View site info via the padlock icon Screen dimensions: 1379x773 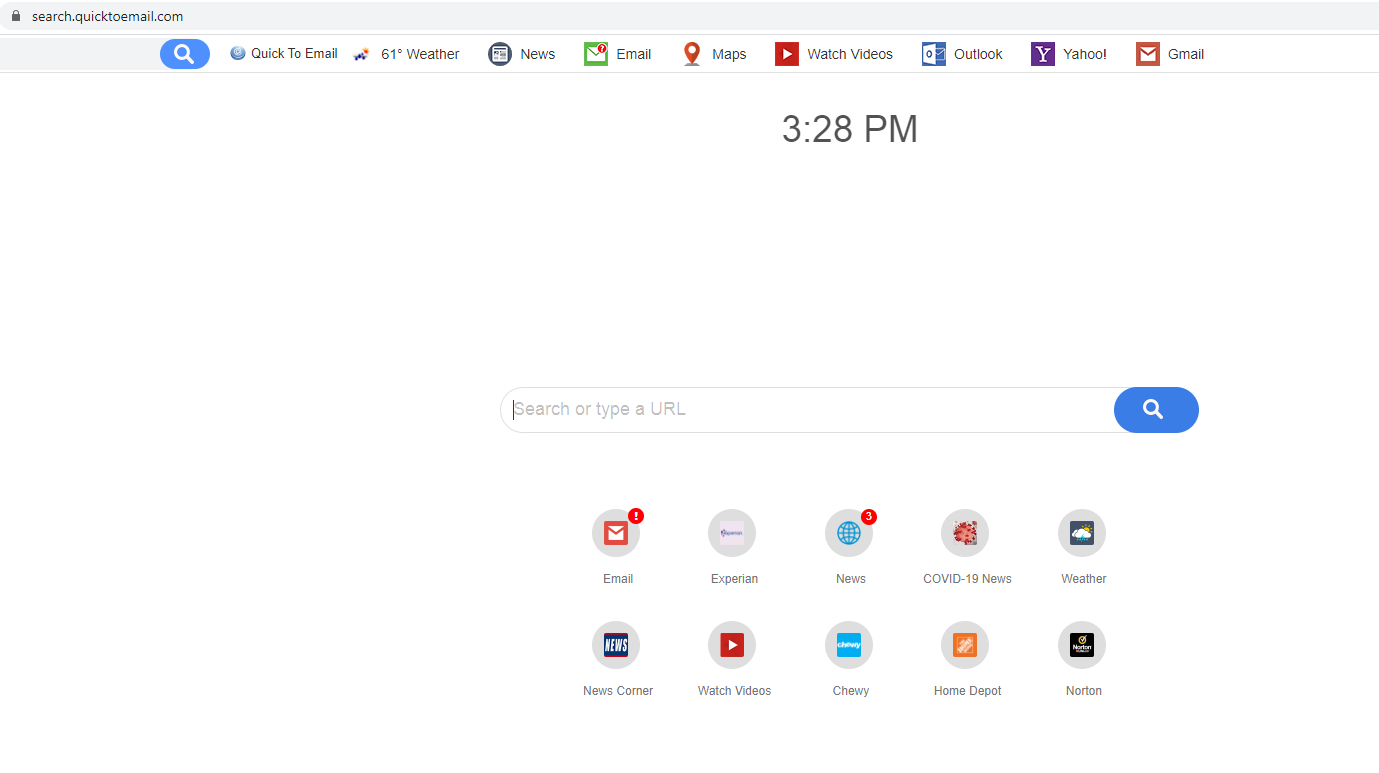(x=16, y=16)
